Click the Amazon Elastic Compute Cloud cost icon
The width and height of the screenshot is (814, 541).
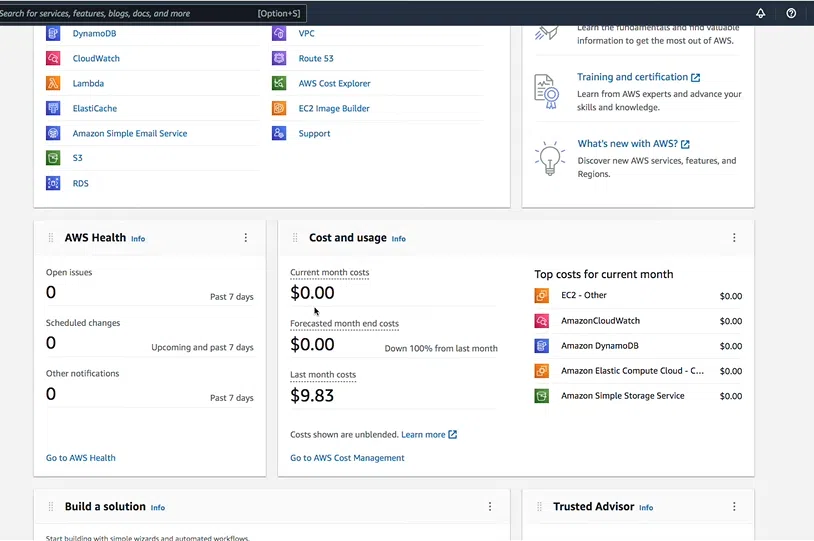[x=541, y=371]
